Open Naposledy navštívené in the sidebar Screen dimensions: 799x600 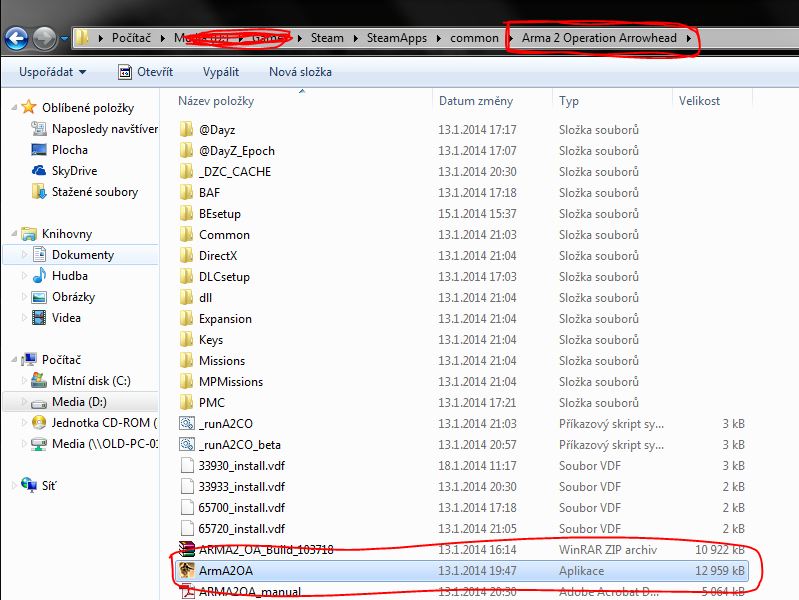[x=104, y=129]
